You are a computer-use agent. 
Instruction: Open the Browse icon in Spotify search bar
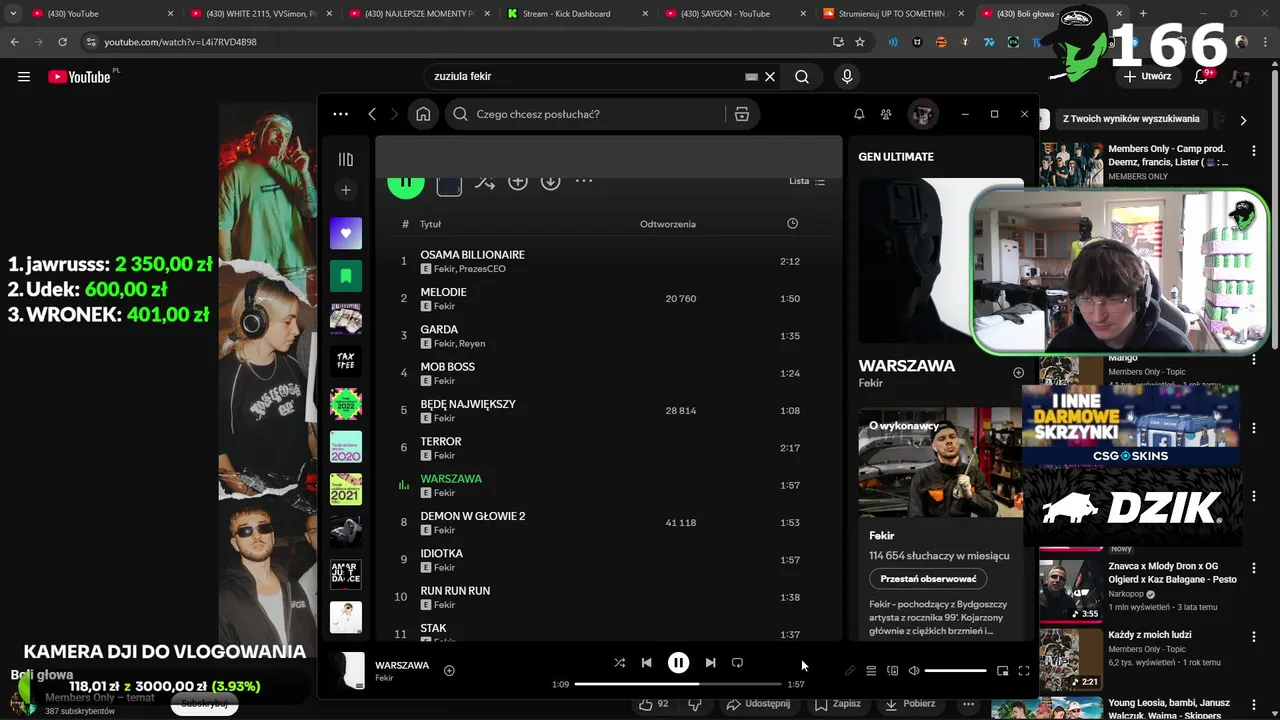[742, 114]
